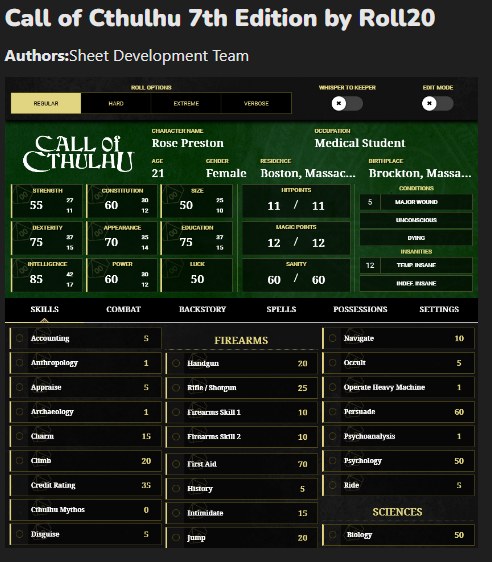Click the Dexterity dice icon

tap(22, 233)
